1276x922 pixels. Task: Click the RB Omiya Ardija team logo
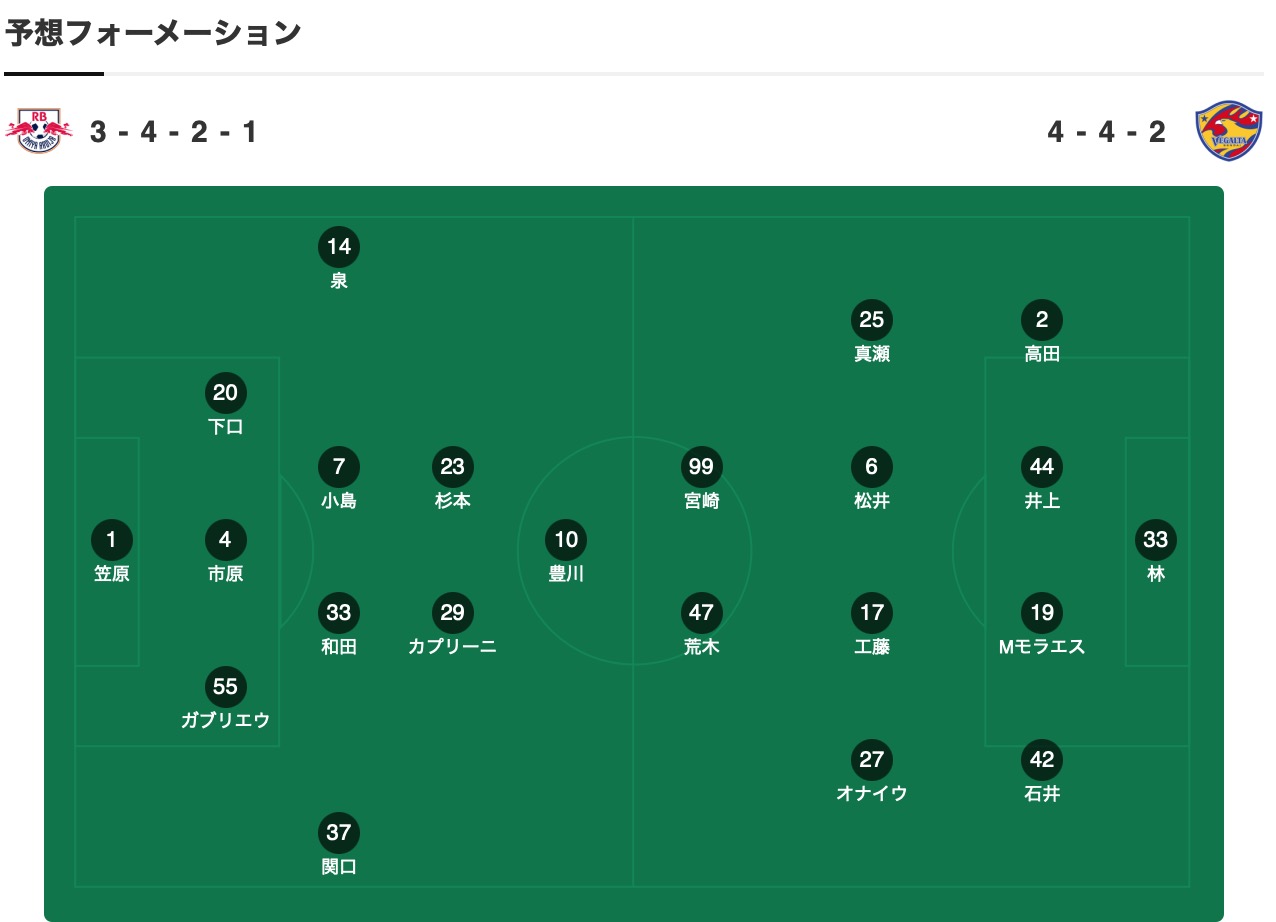(39, 131)
